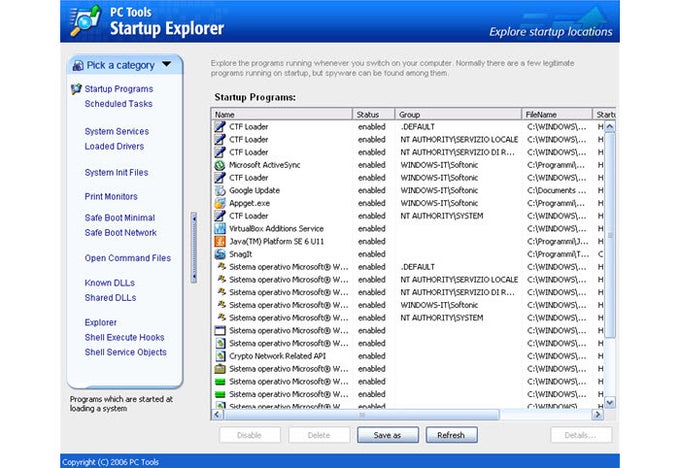Click C:\Documents file name in Google Update row
The height and width of the screenshot is (468, 680).
[556, 190]
